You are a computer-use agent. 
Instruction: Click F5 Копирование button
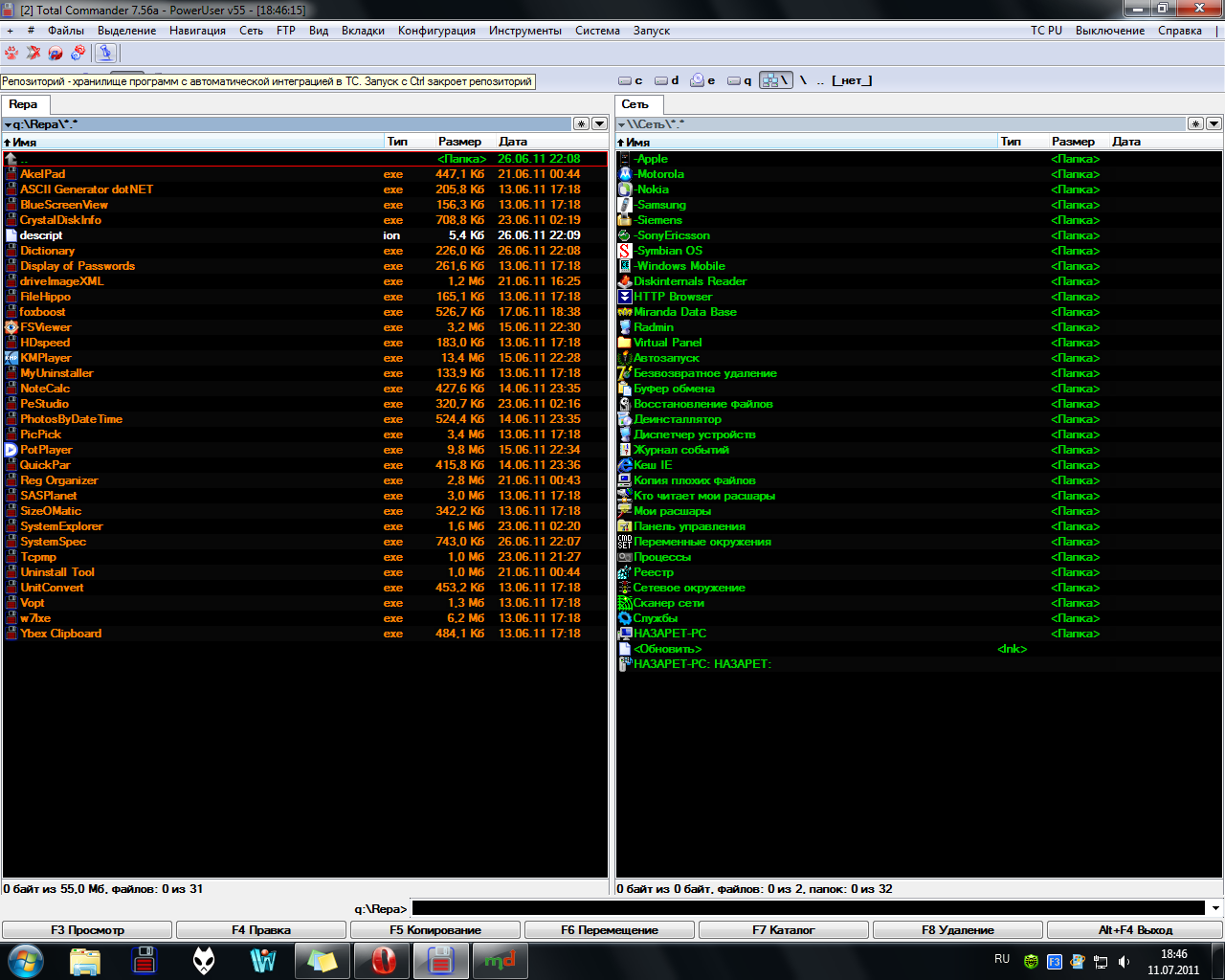pos(435,929)
